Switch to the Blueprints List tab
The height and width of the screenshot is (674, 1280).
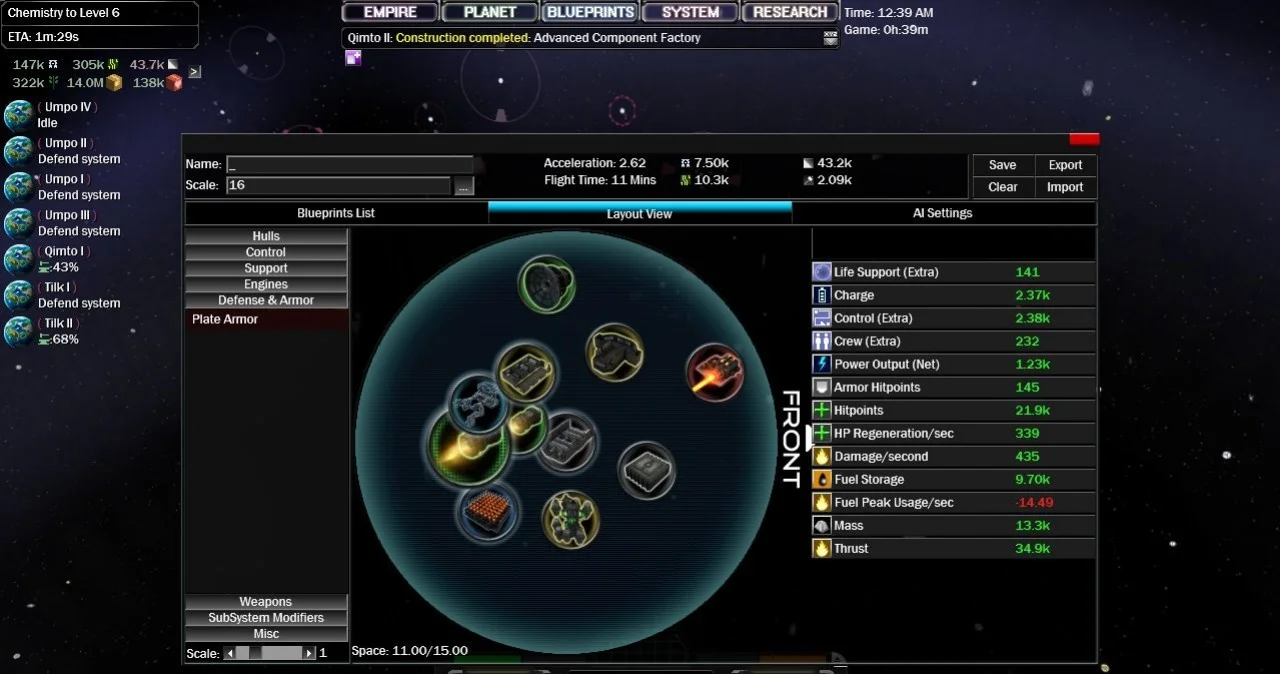pos(336,213)
